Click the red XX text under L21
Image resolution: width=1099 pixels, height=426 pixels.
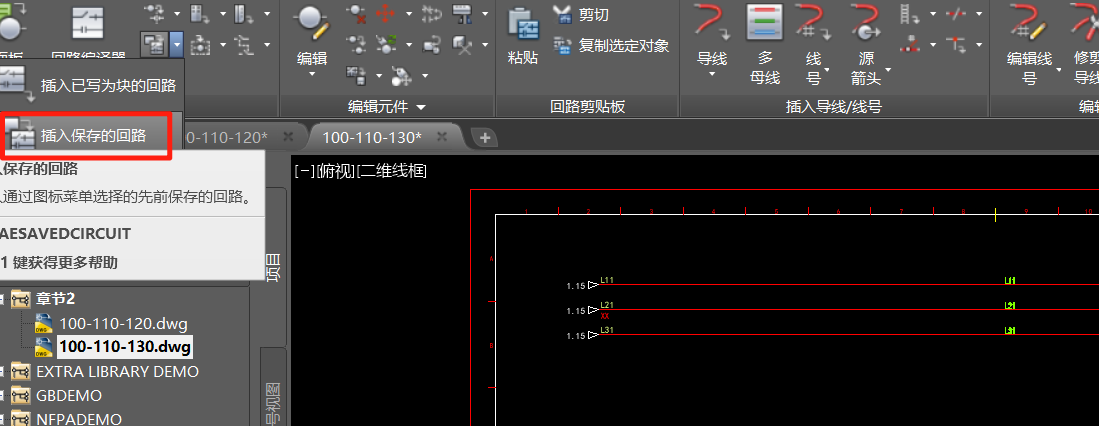[605, 316]
